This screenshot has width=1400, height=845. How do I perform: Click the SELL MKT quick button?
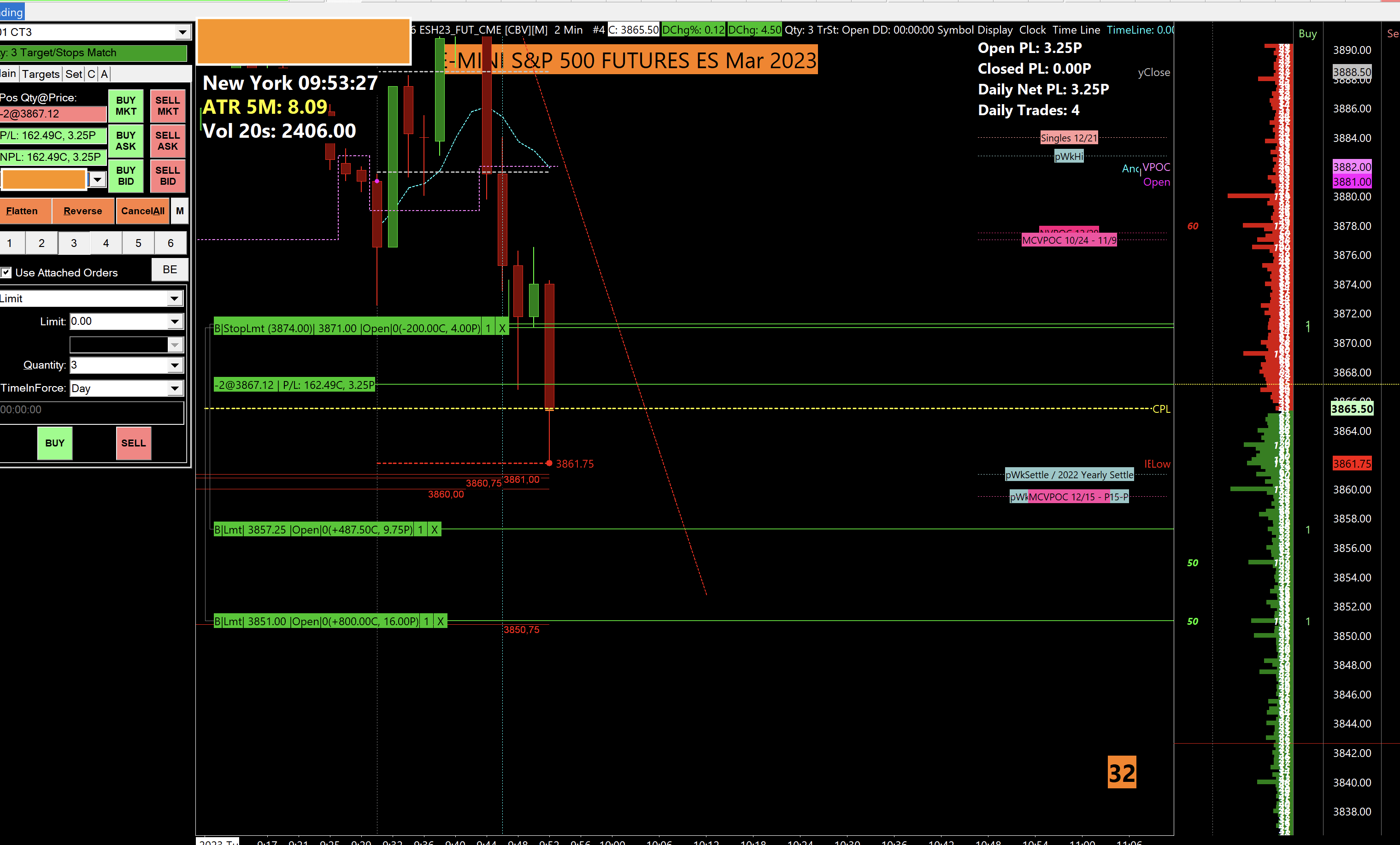tap(168, 106)
